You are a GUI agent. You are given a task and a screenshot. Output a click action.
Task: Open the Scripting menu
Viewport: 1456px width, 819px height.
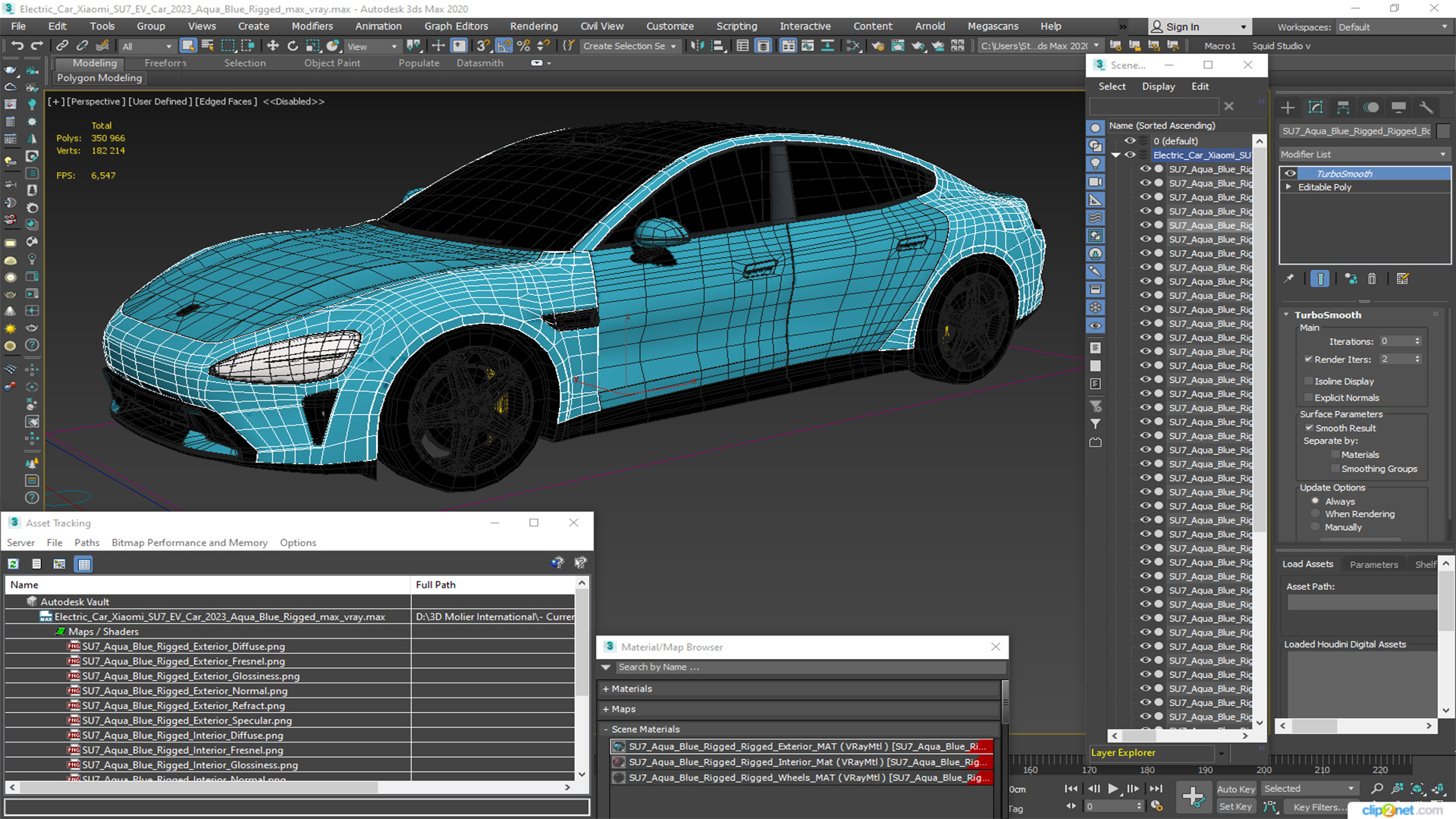coord(736,26)
